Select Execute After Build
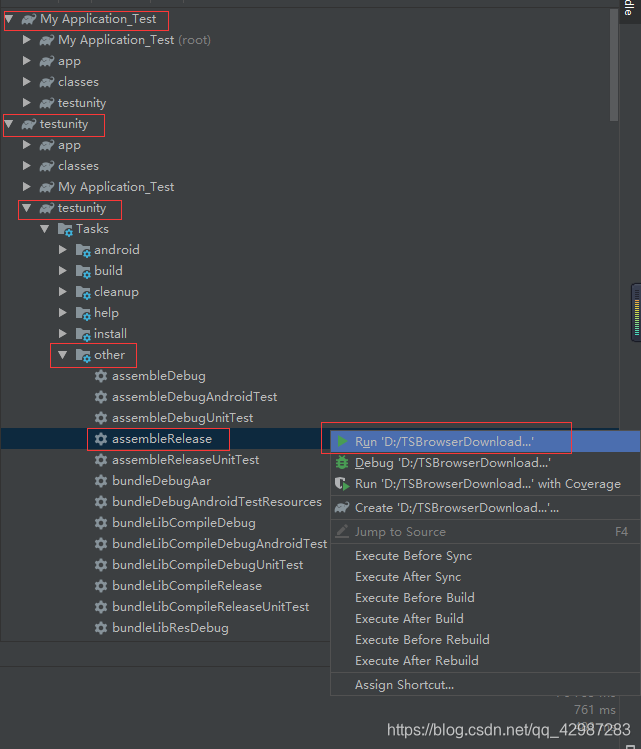Screen dimensions: 641x749 pos(486,619)
